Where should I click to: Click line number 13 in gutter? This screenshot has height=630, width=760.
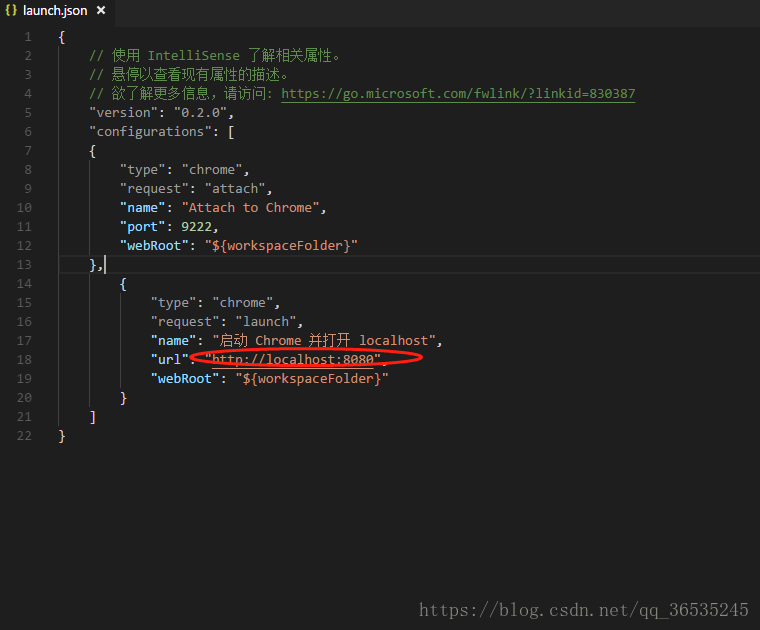click(x=24, y=265)
